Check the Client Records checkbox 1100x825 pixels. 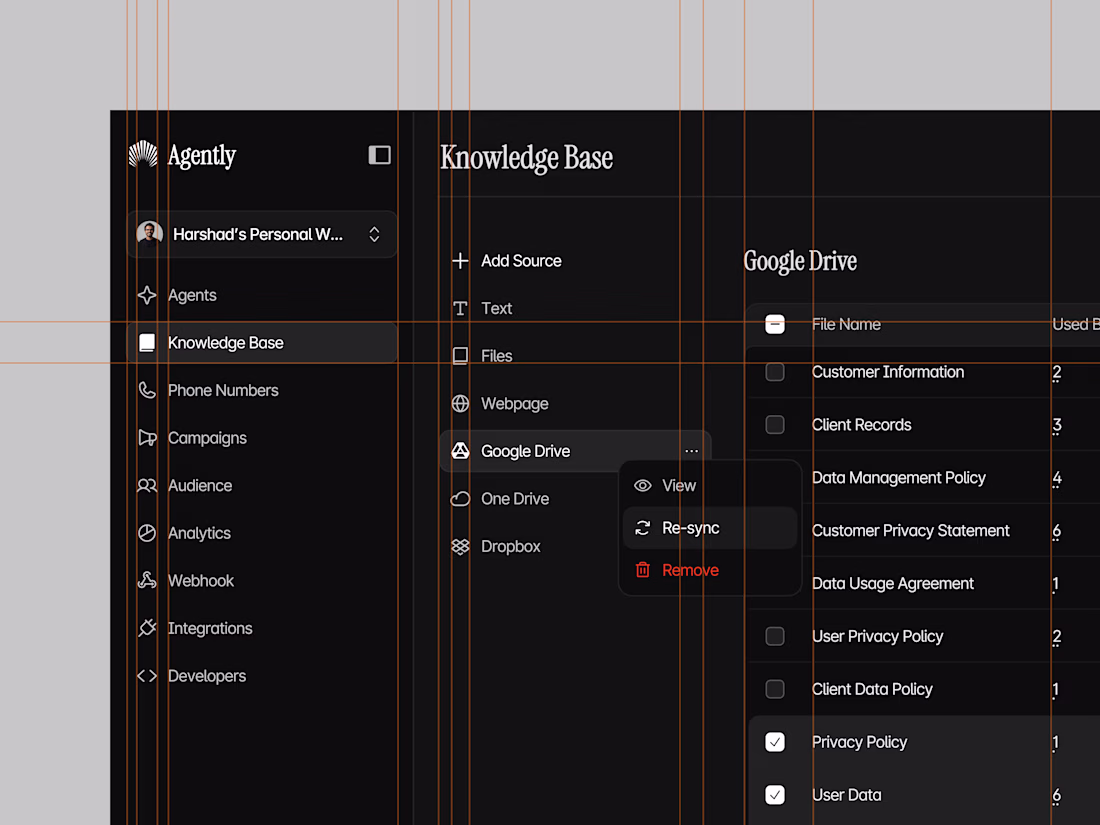(x=775, y=424)
